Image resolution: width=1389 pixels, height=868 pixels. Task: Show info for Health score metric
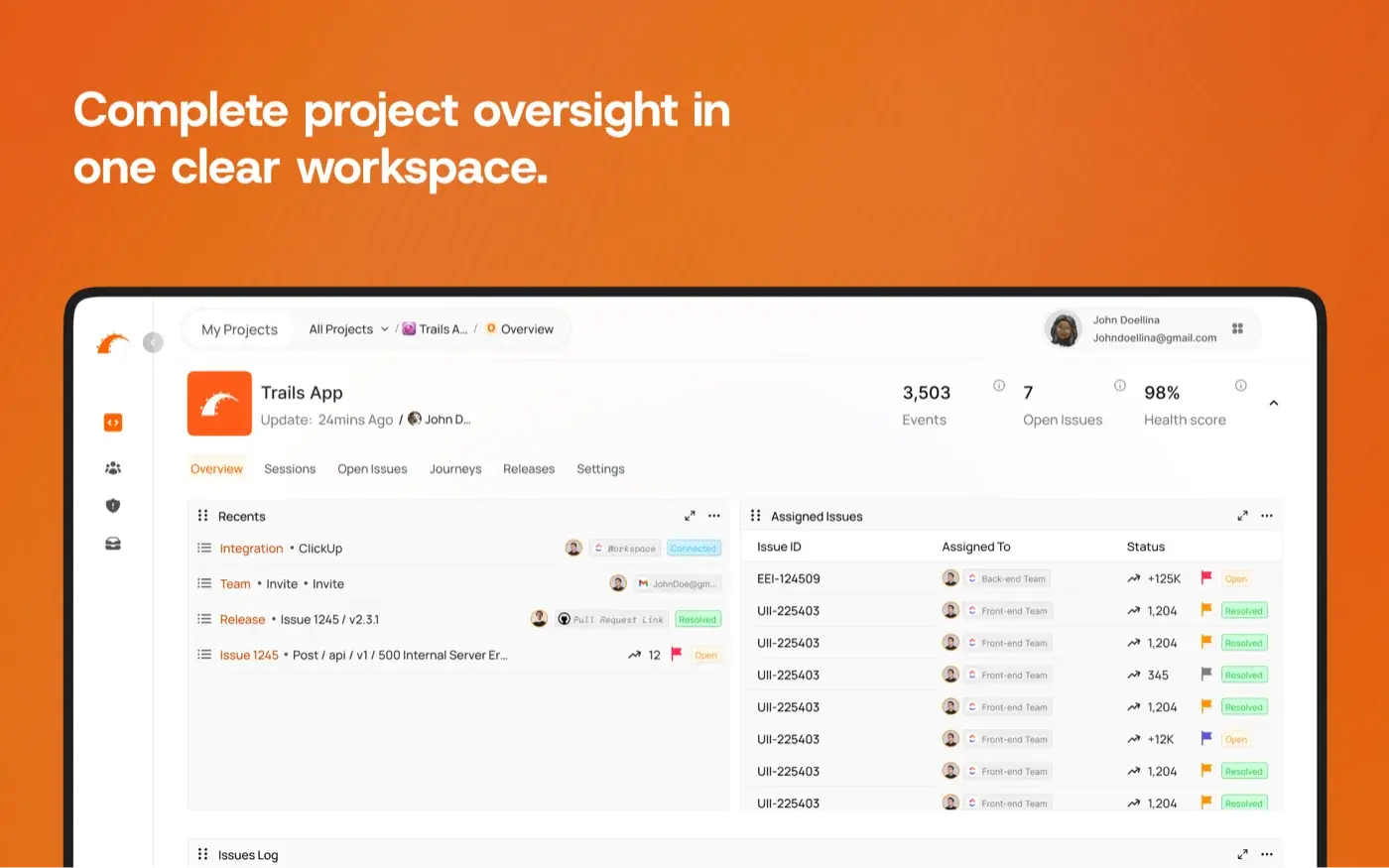(x=1241, y=386)
